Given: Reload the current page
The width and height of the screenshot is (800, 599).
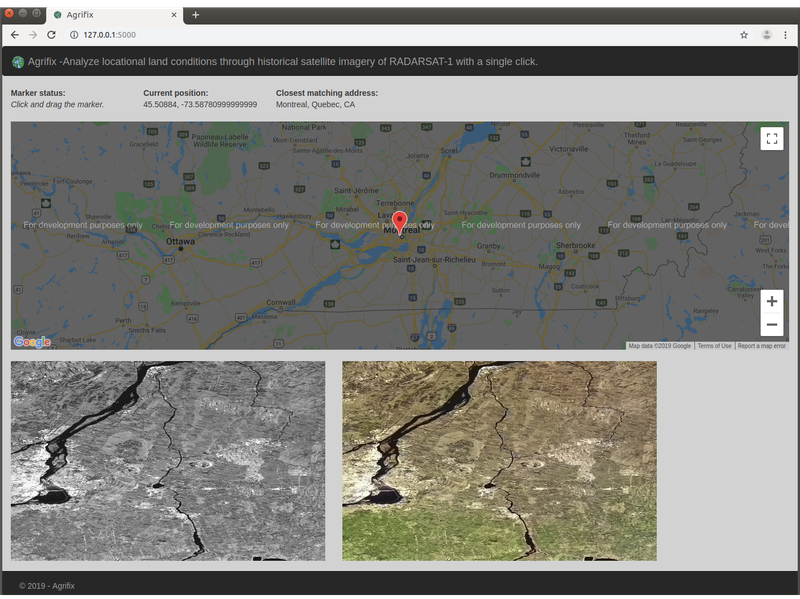Looking at the screenshot, I should tap(51, 34).
